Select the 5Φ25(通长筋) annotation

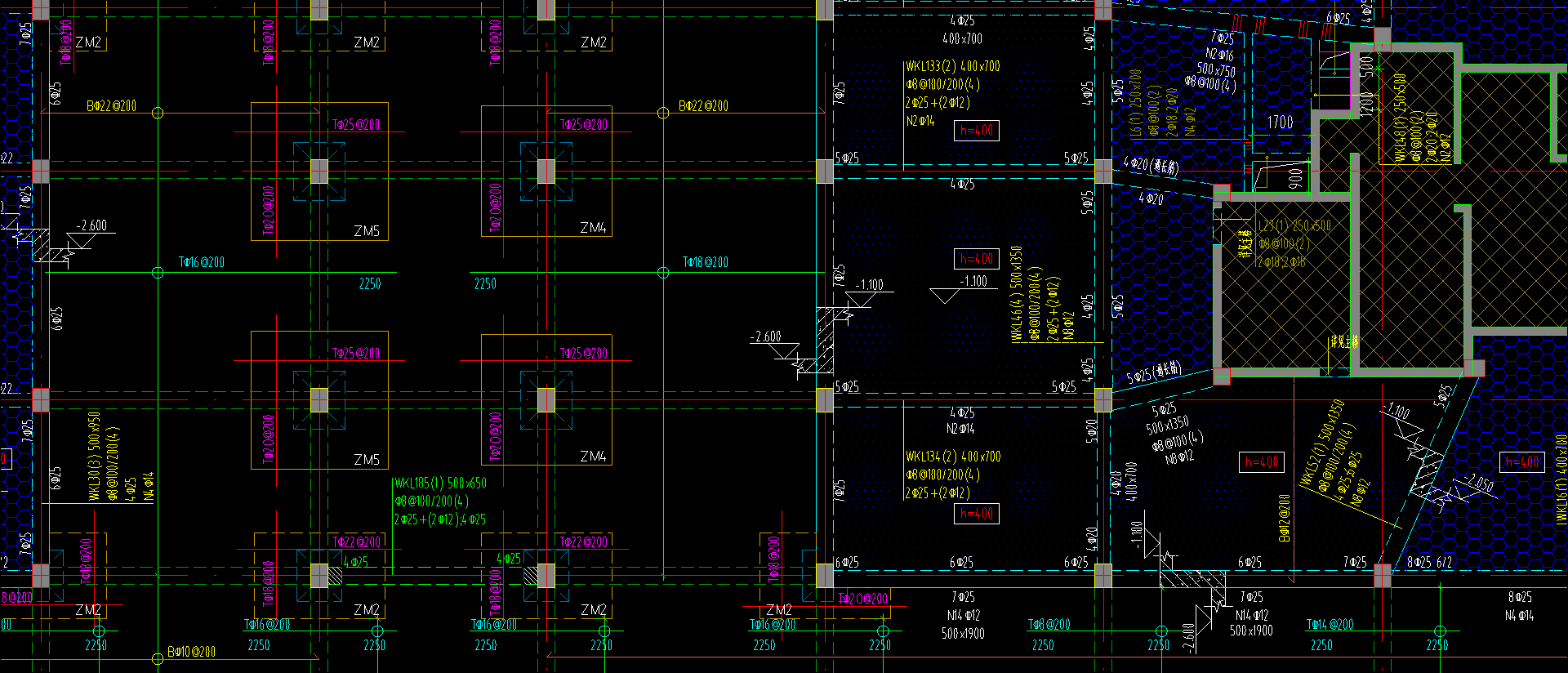(1154, 373)
